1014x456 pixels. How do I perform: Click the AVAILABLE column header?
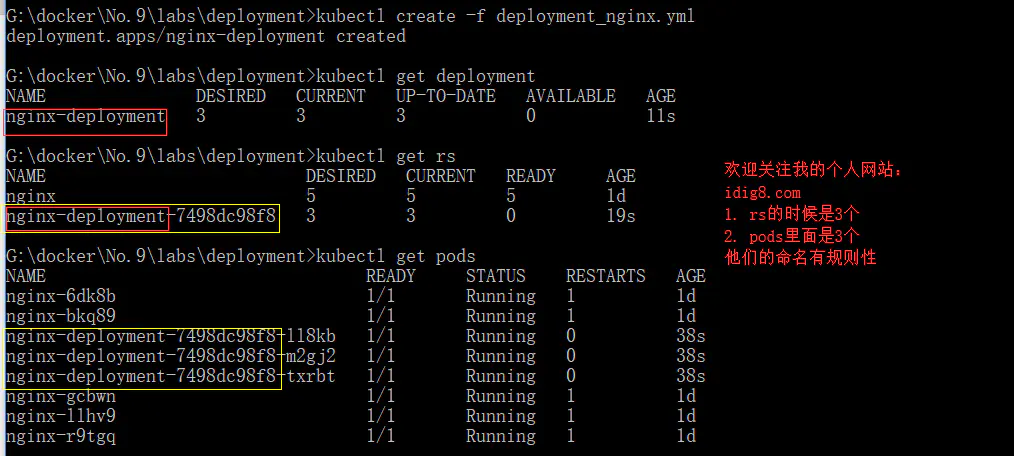click(x=570, y=96)
